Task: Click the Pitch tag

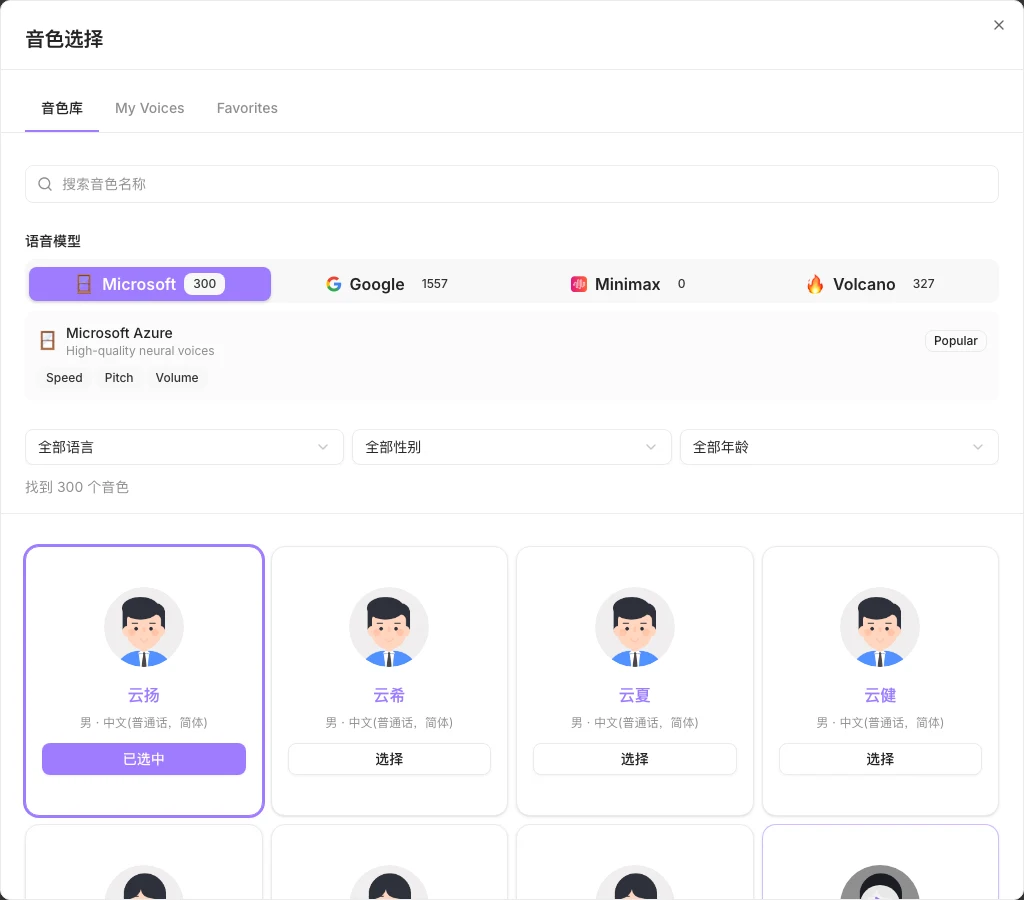Action: (119, 378)
